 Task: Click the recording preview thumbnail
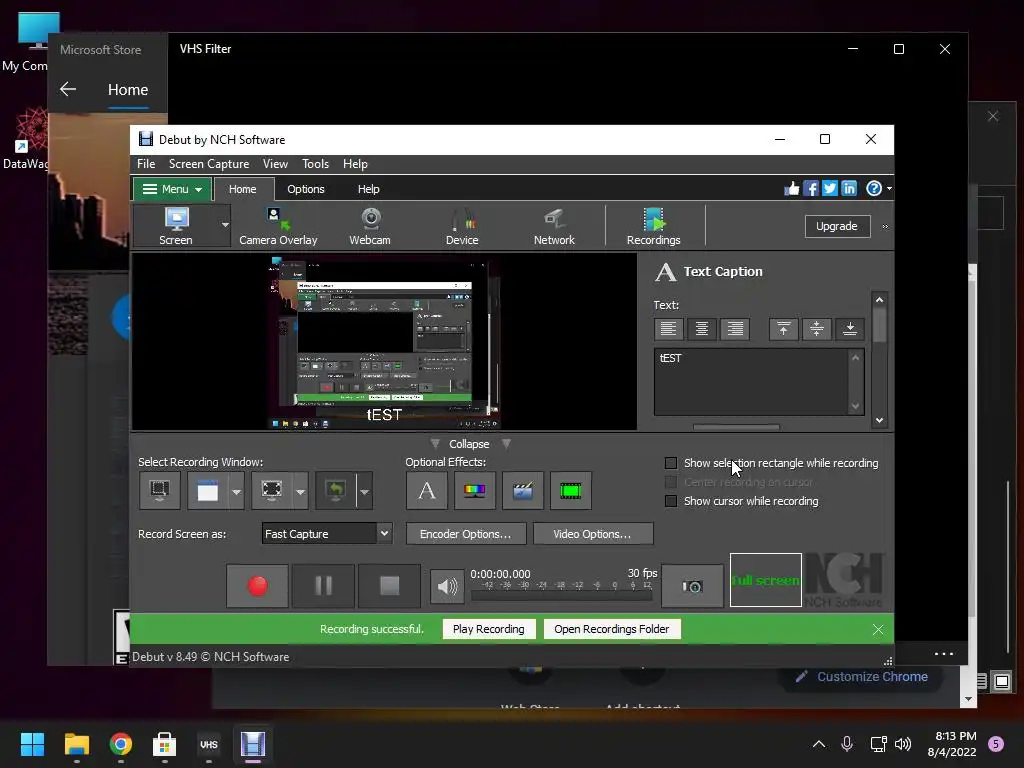(x=384, y=342)
